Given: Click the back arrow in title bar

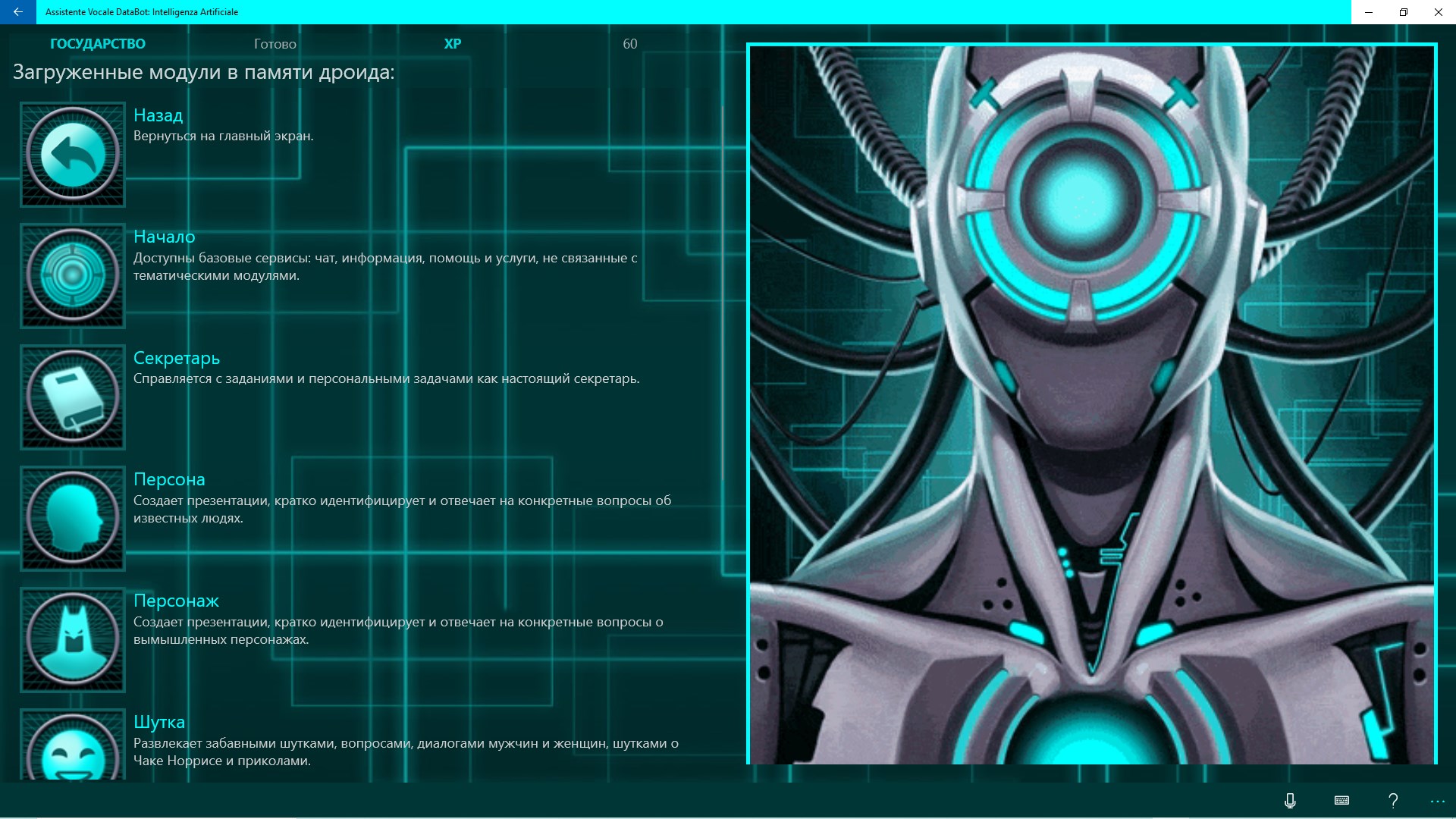Looking at the screenshot, I should 17,12.
